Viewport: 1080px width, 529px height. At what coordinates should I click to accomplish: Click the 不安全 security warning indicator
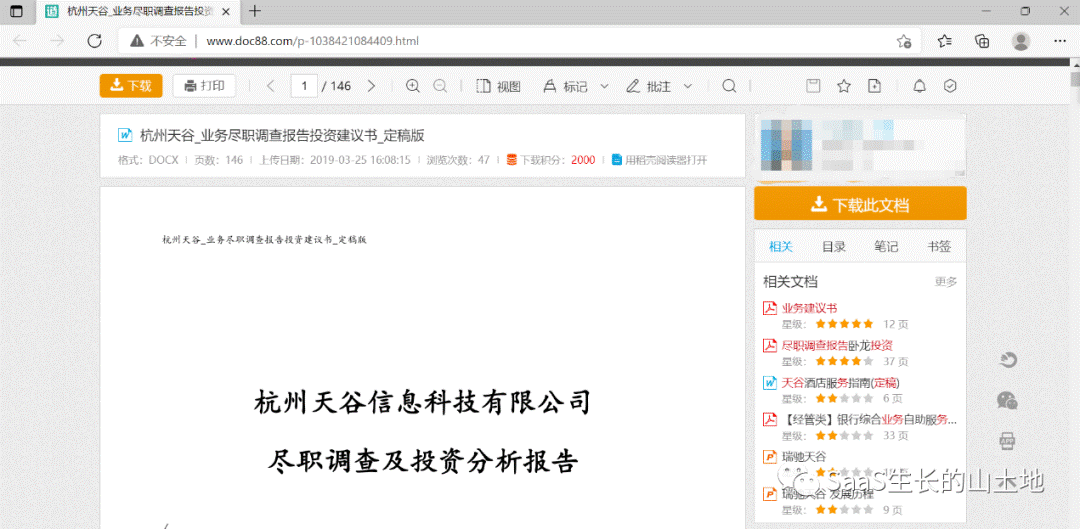pos(158,41)
